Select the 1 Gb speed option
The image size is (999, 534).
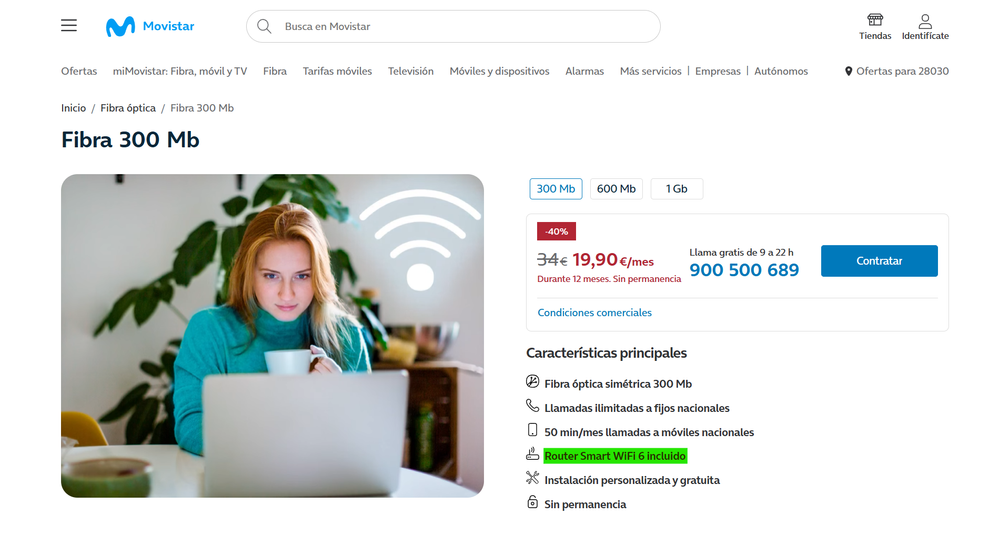677,189
